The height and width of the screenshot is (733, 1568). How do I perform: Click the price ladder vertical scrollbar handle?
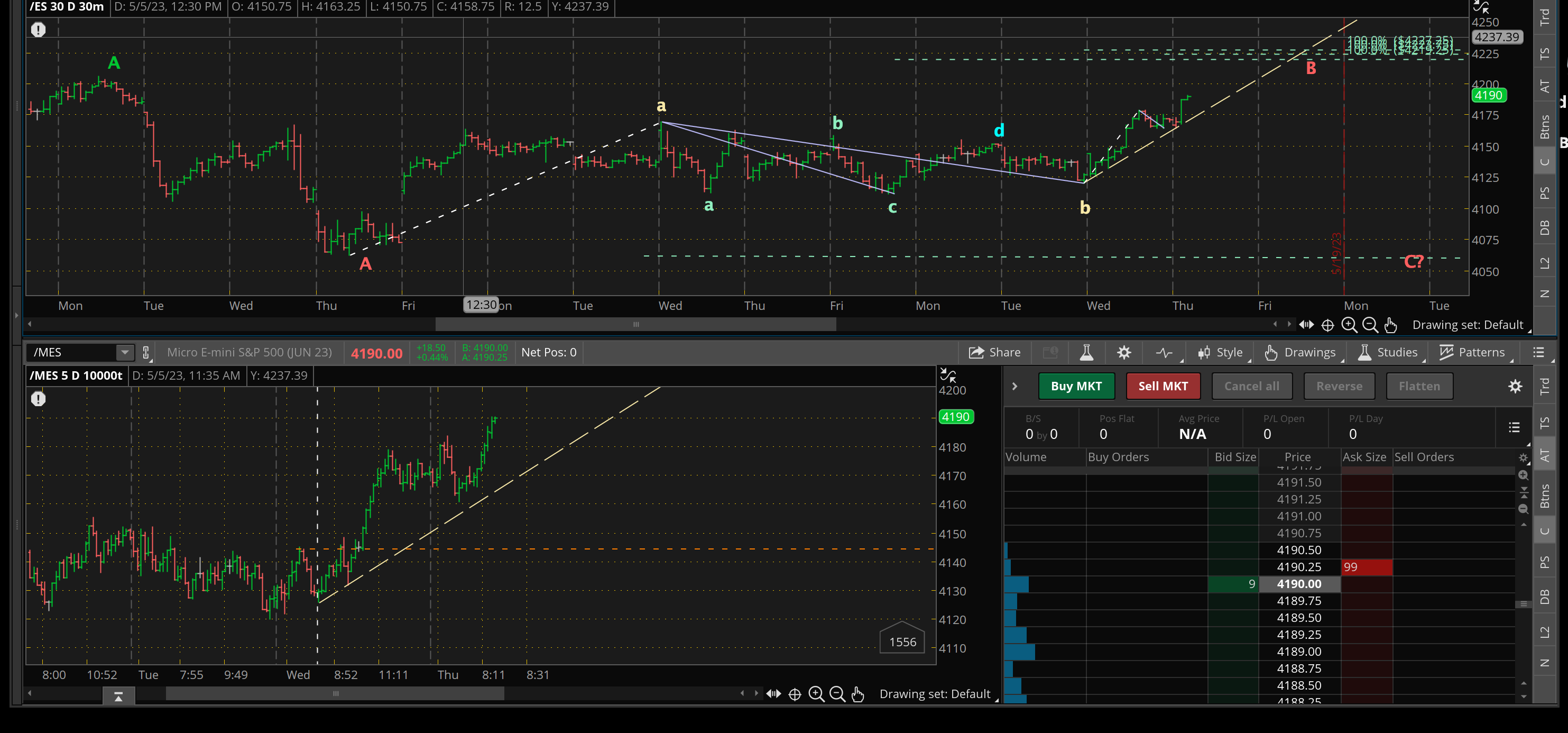pyautogui.click(x=1523, y=604)
